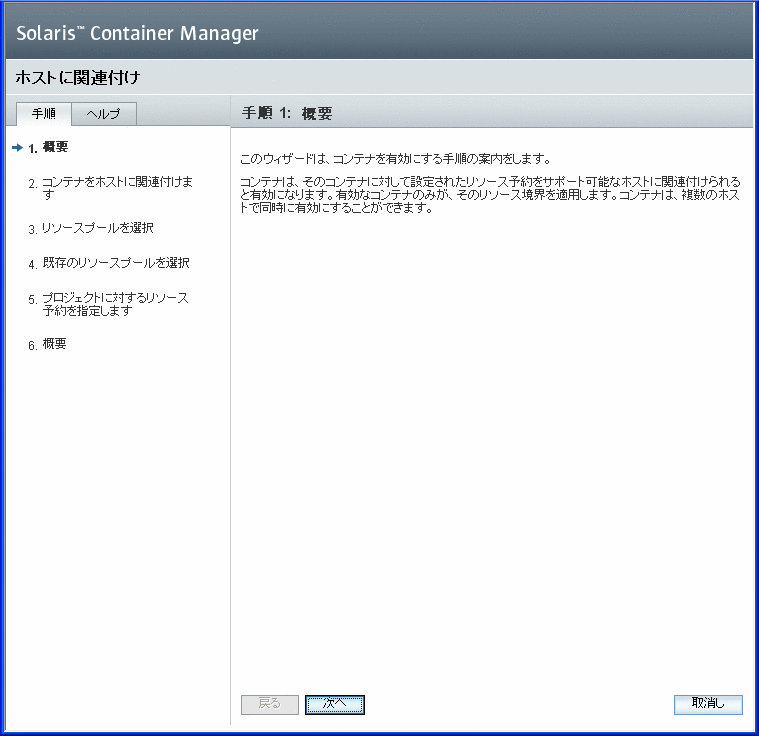Click the 次へ button
Image resolution: width=759 pixels, height=736 pixels.
tap(334, 704)
